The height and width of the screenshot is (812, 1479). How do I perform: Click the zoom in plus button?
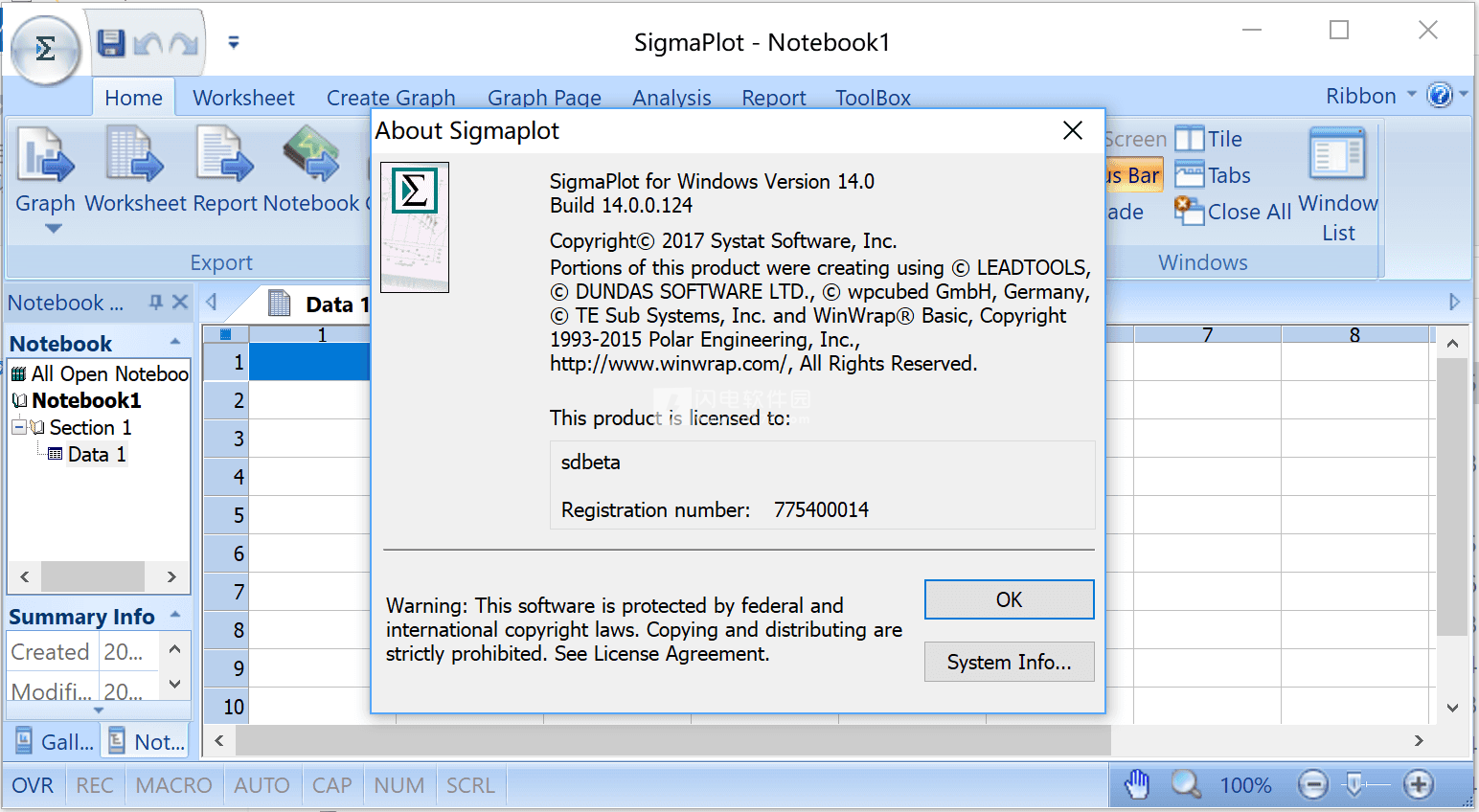pyautogui.click(x=1418, y=785)
